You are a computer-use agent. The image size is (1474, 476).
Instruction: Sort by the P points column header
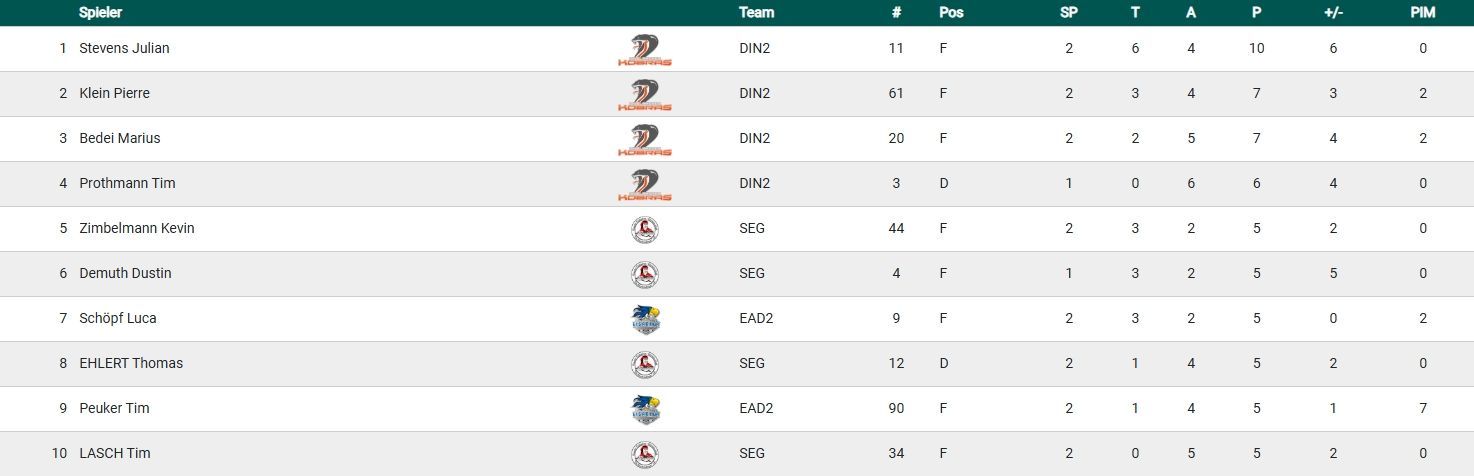(x=1257, y=13)
